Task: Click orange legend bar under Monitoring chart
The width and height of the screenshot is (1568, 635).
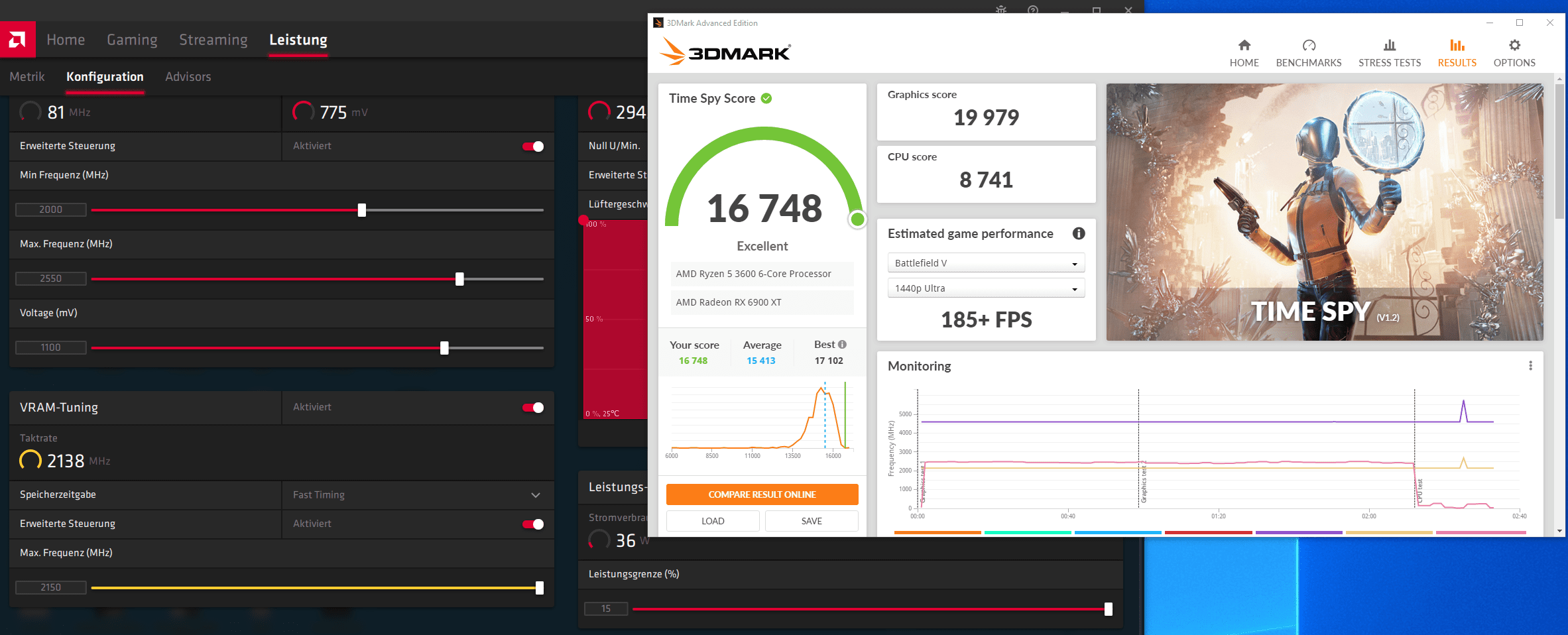Action: (x=937, y=532)
